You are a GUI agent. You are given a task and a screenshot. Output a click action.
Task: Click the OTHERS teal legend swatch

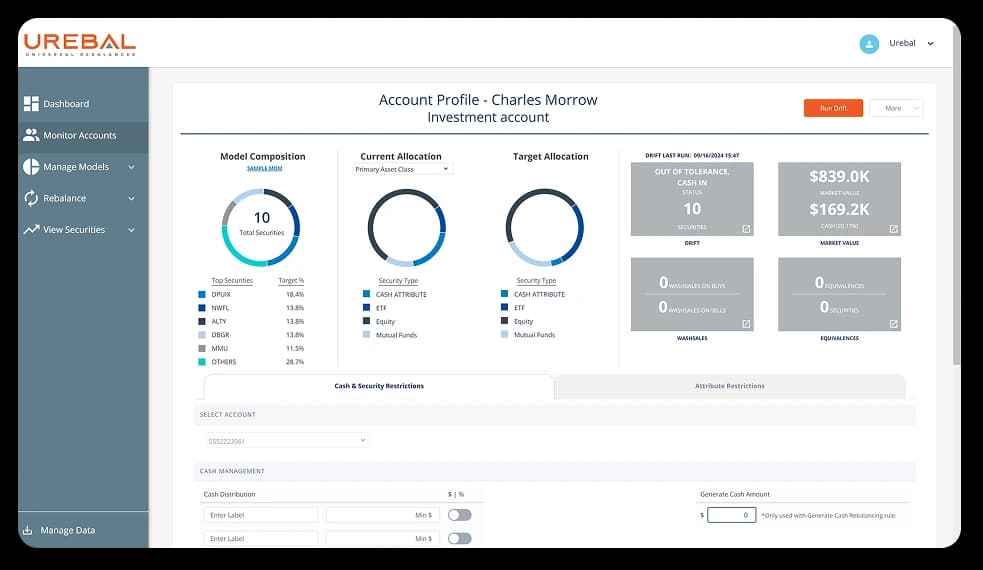point(202,362)
